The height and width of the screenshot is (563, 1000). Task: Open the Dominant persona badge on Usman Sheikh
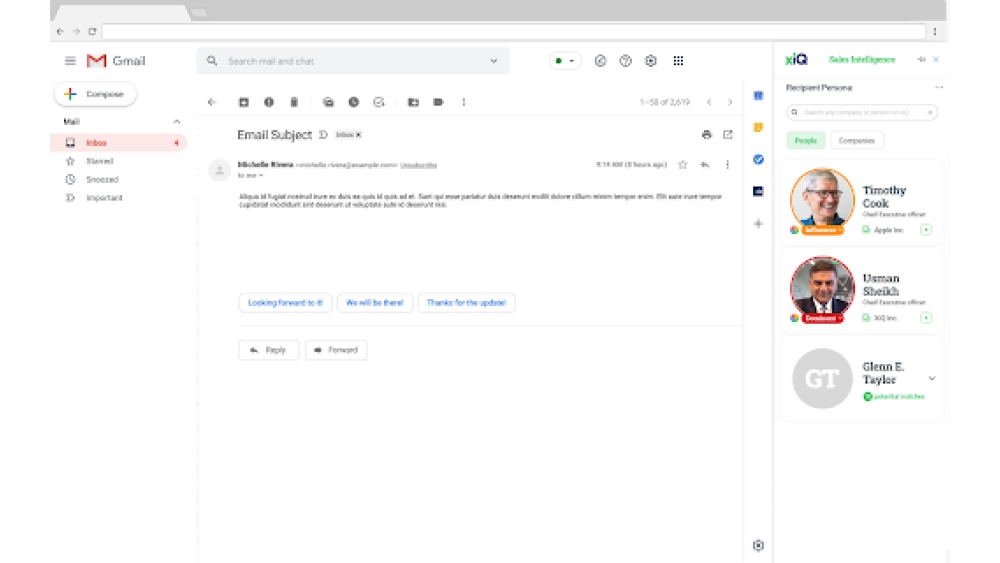coord(822,318)
